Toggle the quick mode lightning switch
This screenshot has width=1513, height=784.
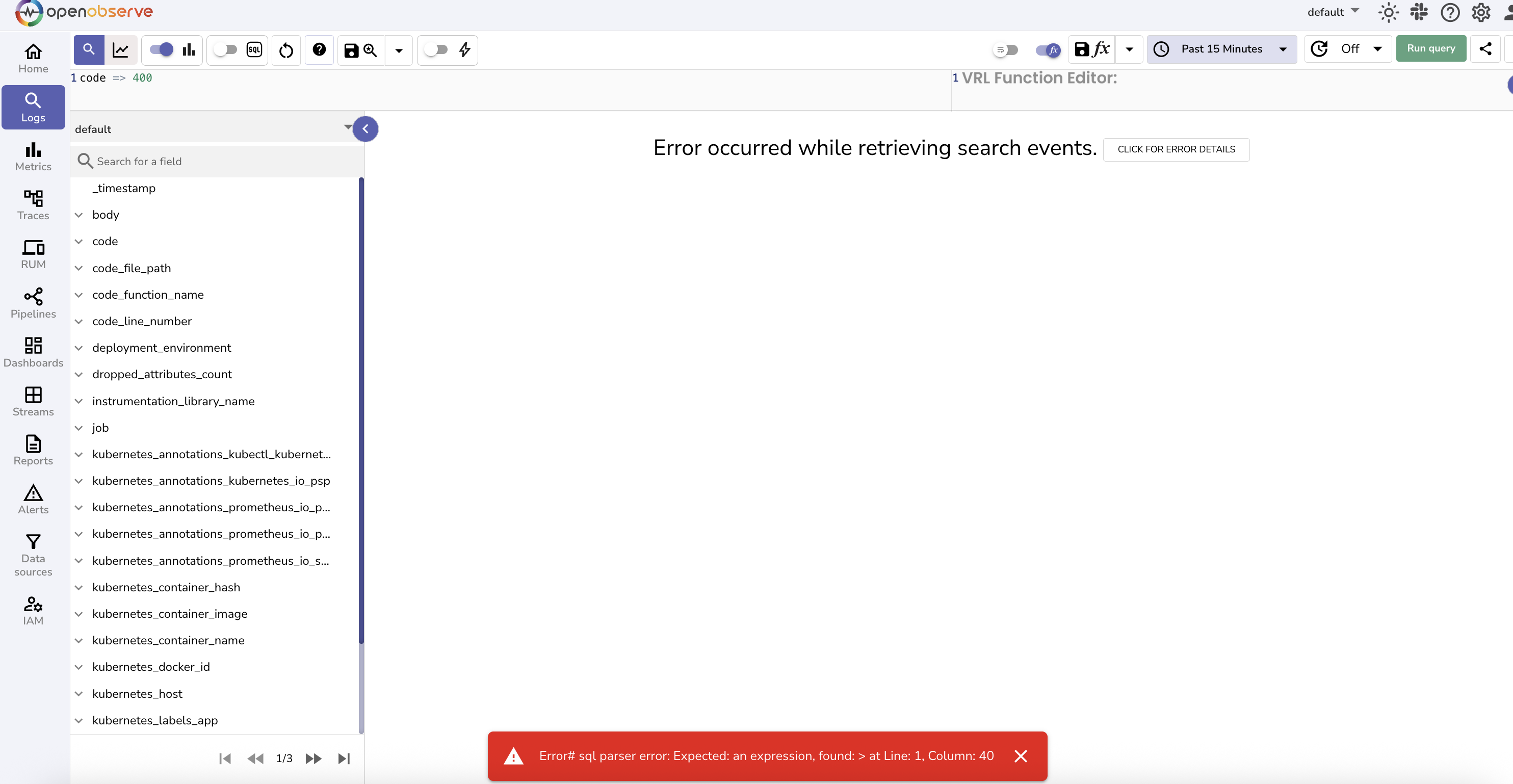coord(436,50)
